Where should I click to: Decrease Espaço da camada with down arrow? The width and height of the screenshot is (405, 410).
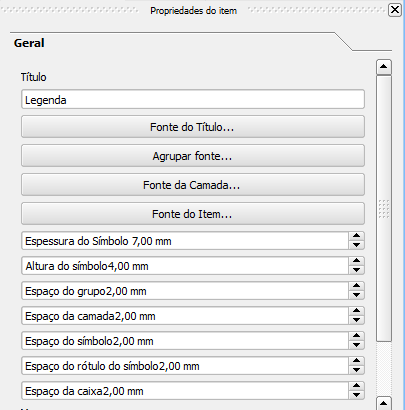[356, 320]
